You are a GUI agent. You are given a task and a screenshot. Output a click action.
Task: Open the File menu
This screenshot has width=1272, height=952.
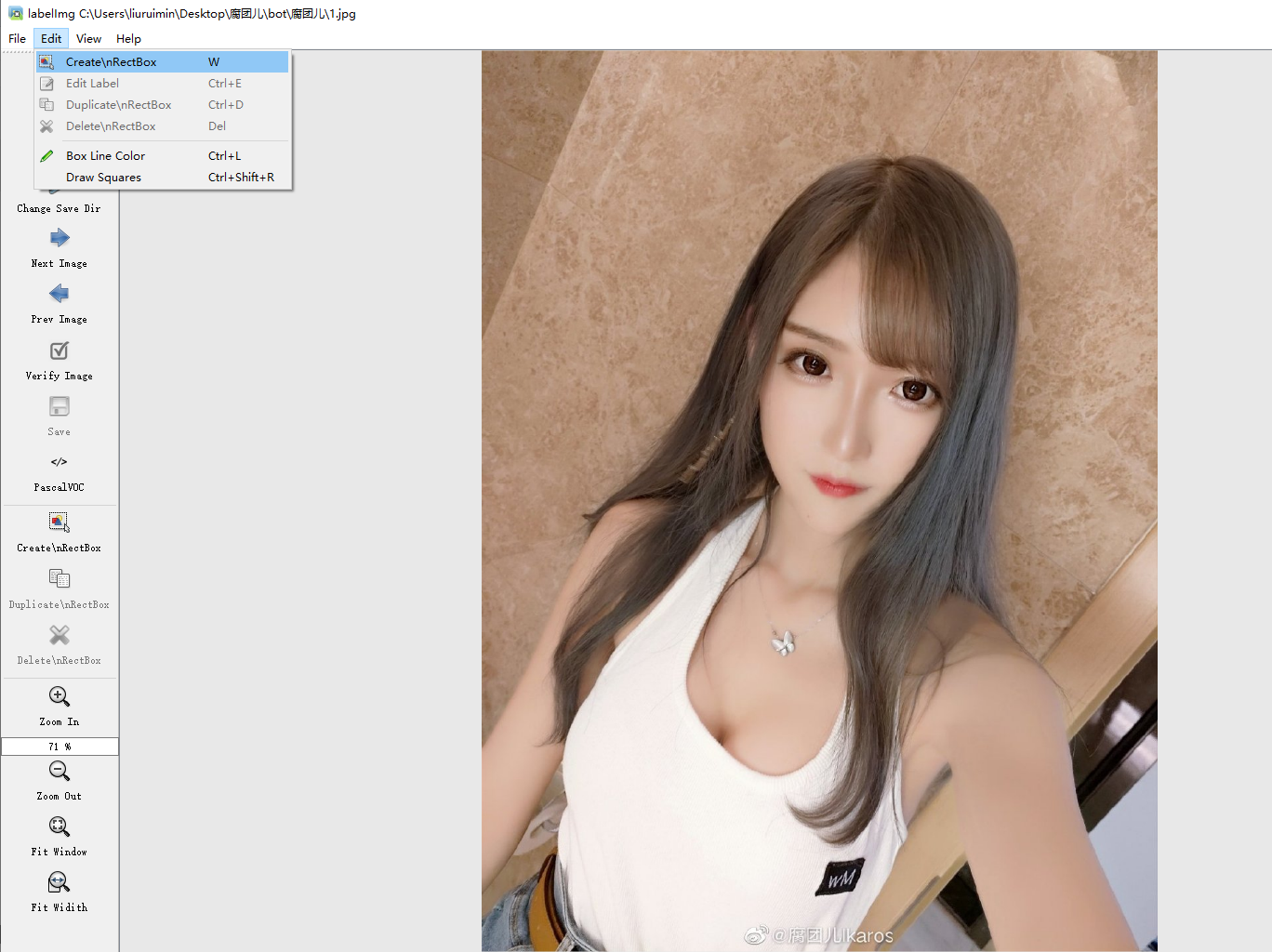pos(17,39)
